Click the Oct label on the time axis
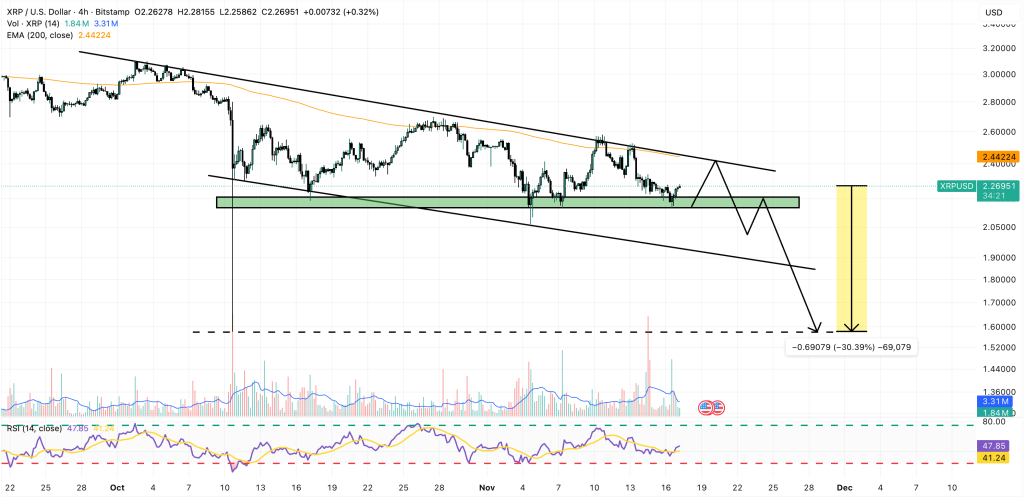Image resolution: width=1024 pixels, height=497 pixels. coord(116,487)
